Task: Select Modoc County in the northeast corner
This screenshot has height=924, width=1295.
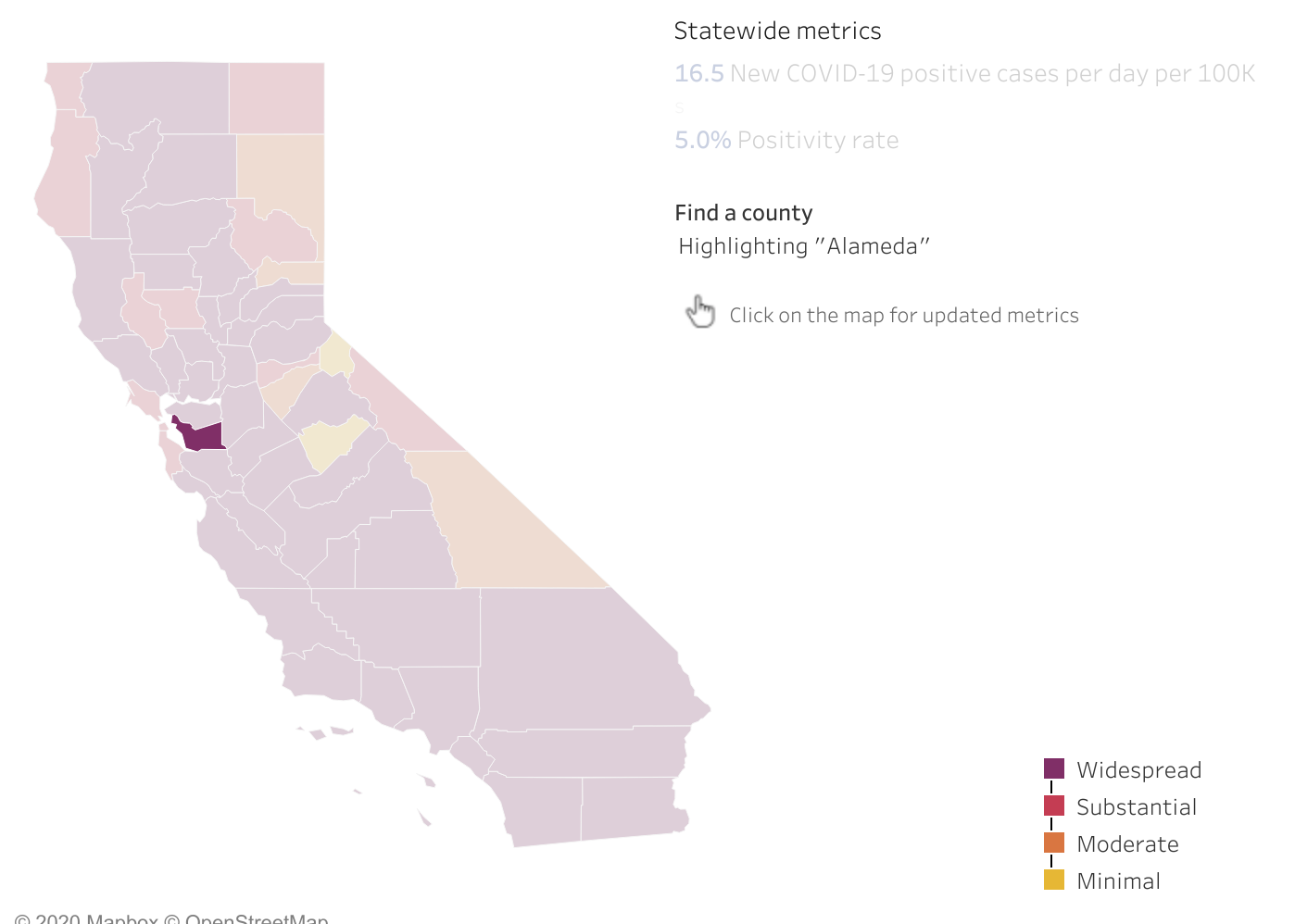Action: [x=277, y=97]
